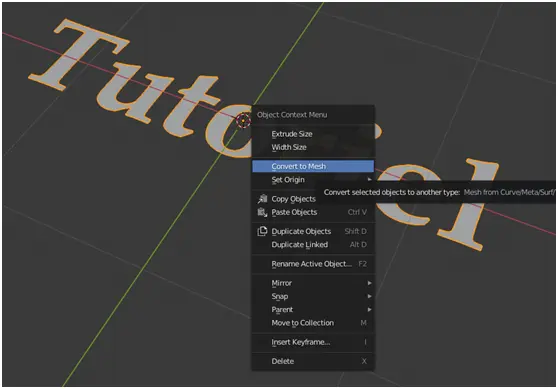Click Copy Objects menu entry
558x389 pixels.
pyautogui.click(x=313, y=199)
